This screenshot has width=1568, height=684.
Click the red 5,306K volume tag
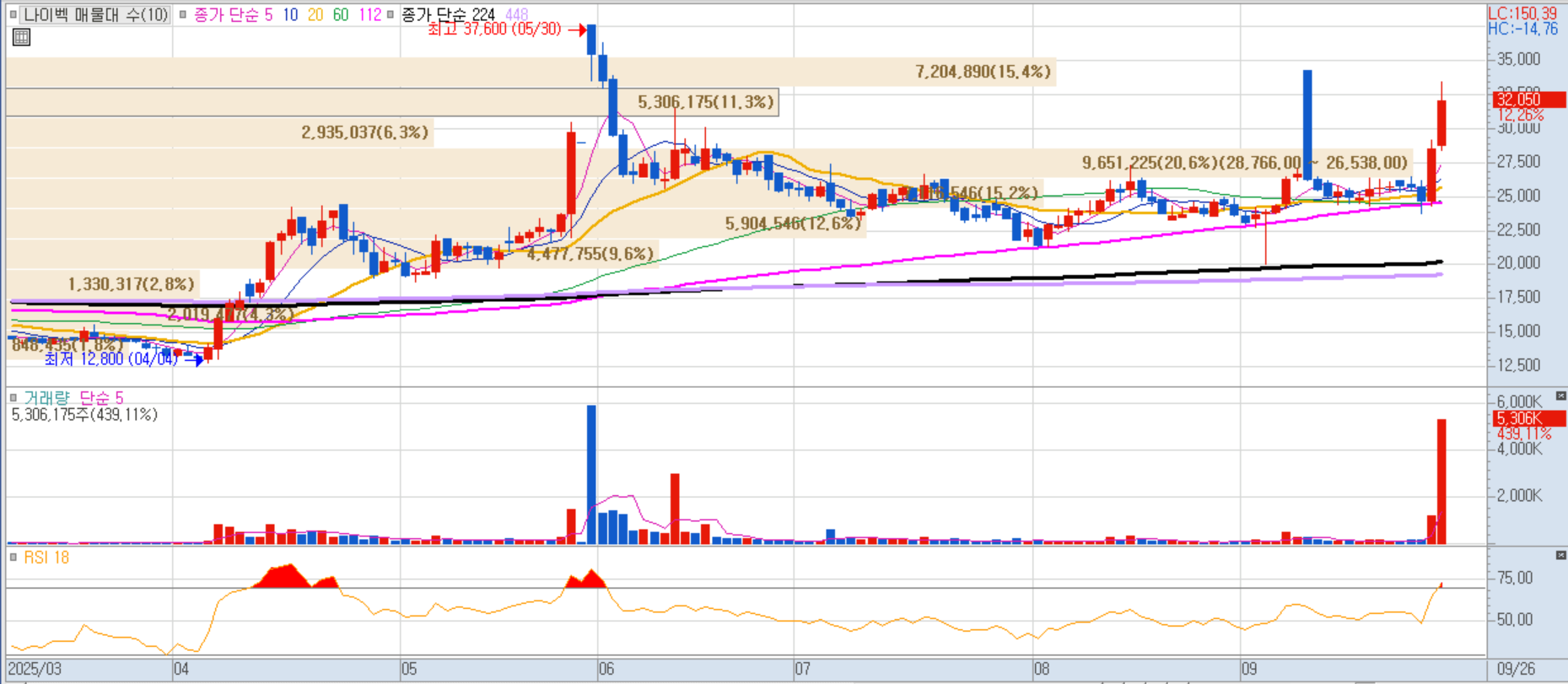pyautogui.click(x=1528, y=418)
